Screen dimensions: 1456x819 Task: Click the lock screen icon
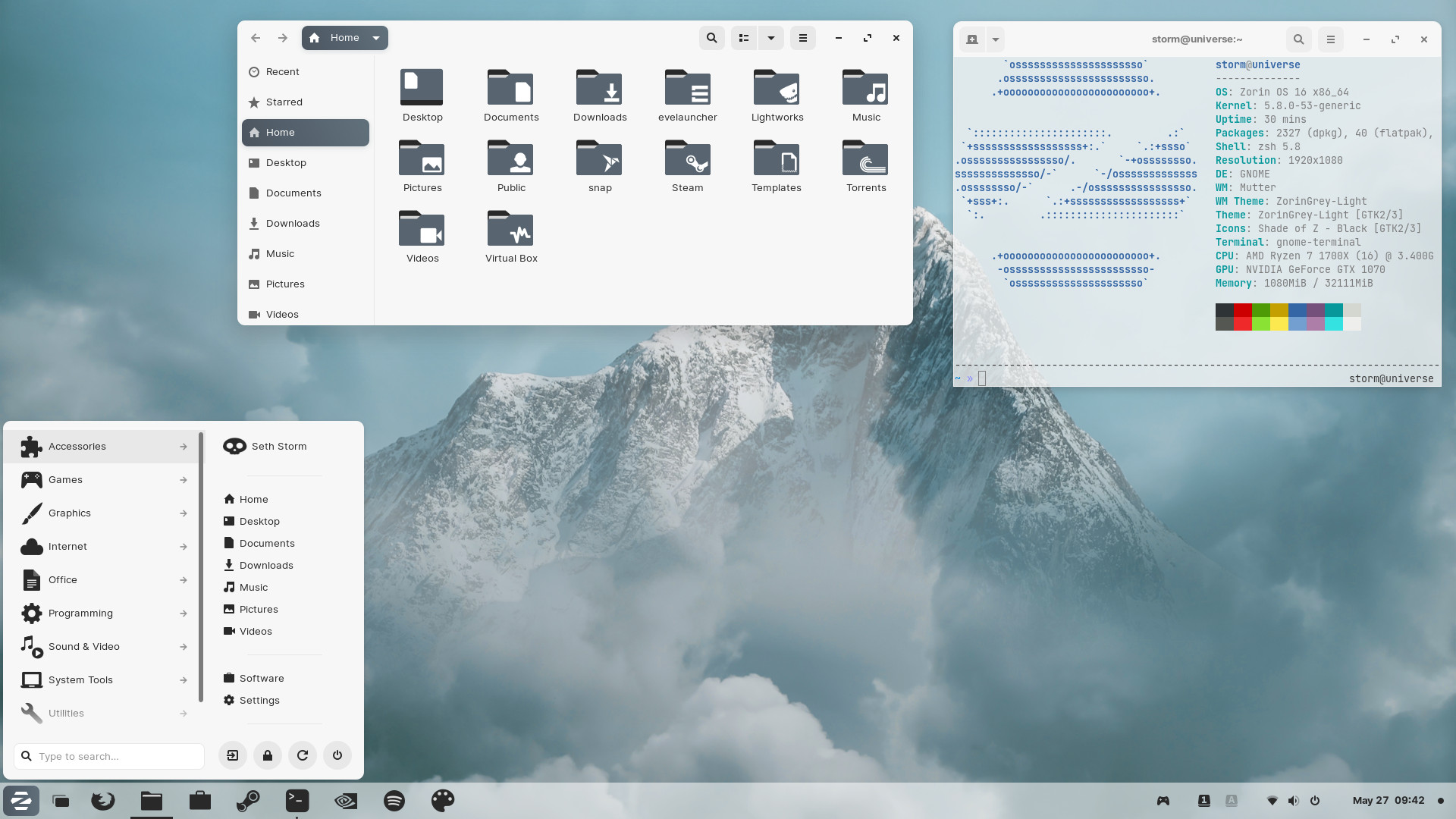tap(268, 755)
